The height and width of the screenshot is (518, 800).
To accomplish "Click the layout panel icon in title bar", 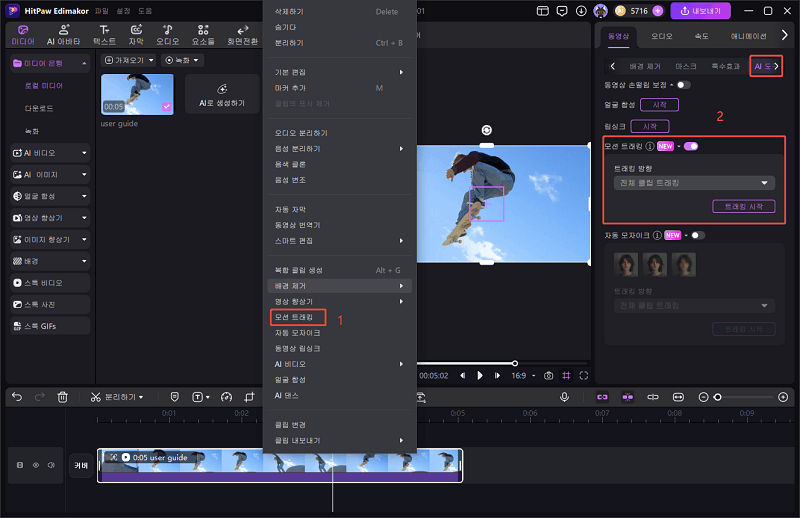I will point(543,11).
